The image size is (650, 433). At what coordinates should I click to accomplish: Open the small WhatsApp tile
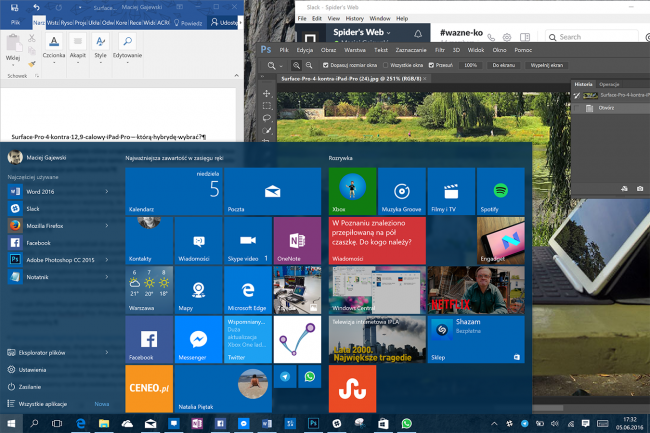coord(310,377)
